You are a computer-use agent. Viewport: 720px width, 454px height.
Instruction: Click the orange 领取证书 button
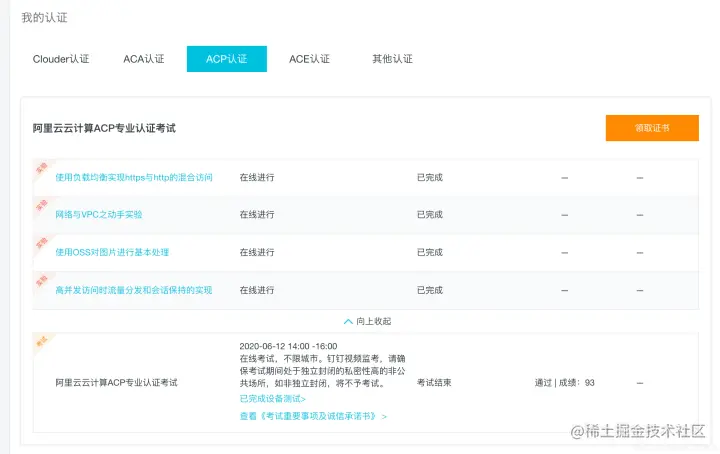[x=652, y=128]
